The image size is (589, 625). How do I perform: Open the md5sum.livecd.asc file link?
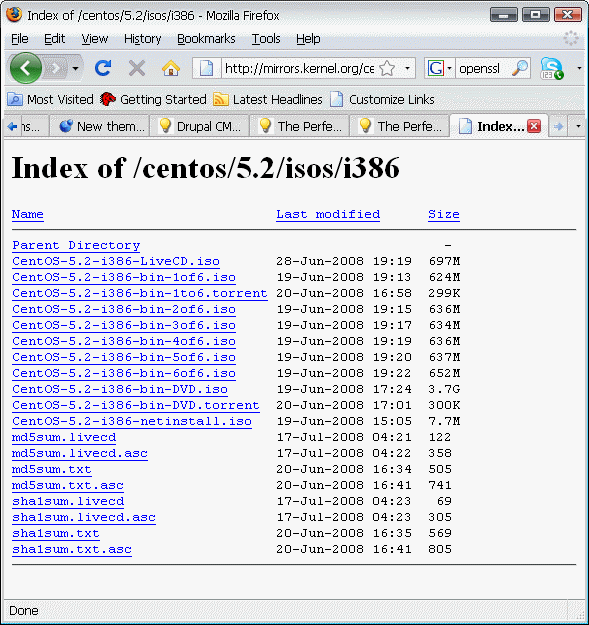[80, 453]
